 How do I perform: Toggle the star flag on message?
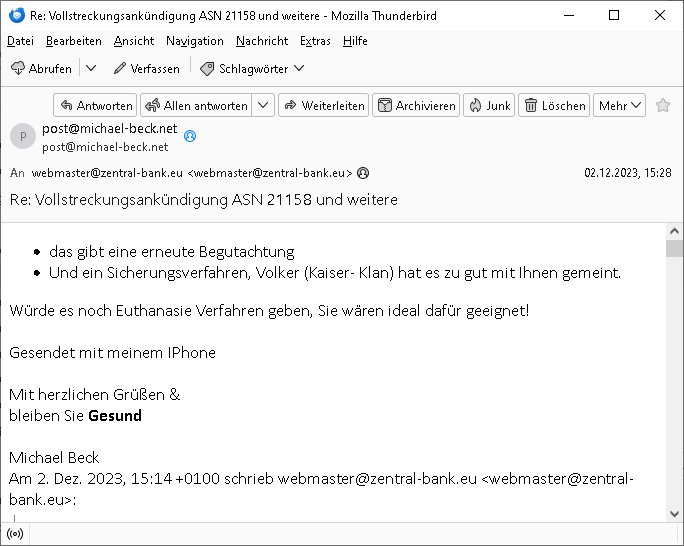click(663, 105)
